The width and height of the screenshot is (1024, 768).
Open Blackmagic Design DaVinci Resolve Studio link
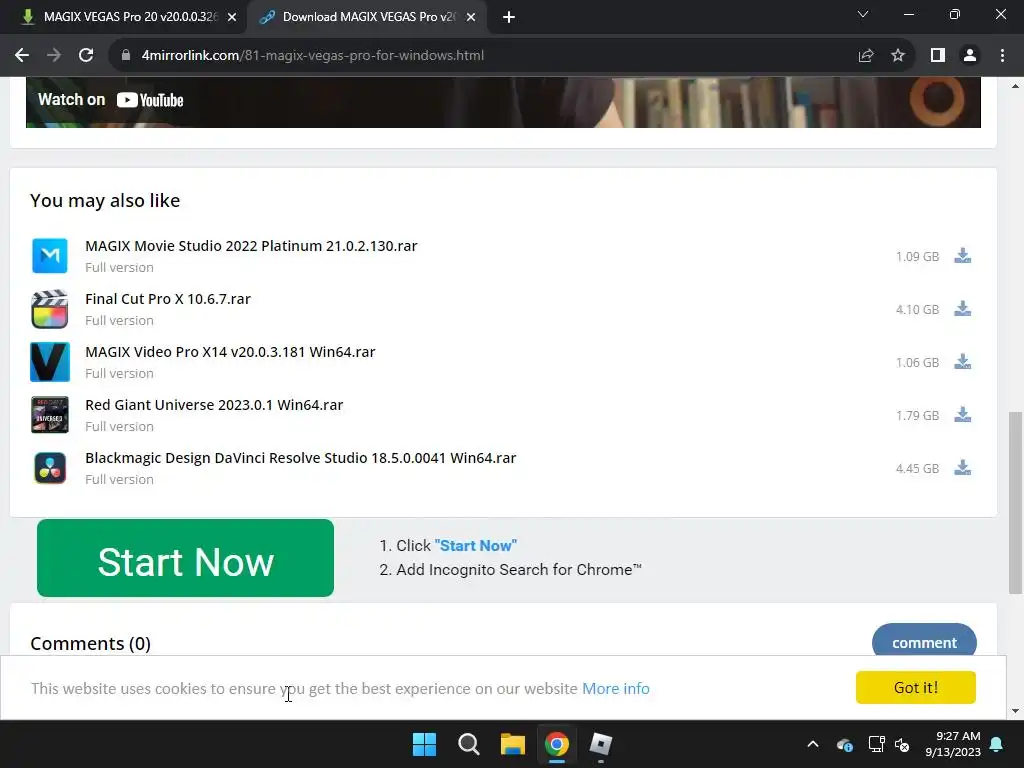coord(300,458)
